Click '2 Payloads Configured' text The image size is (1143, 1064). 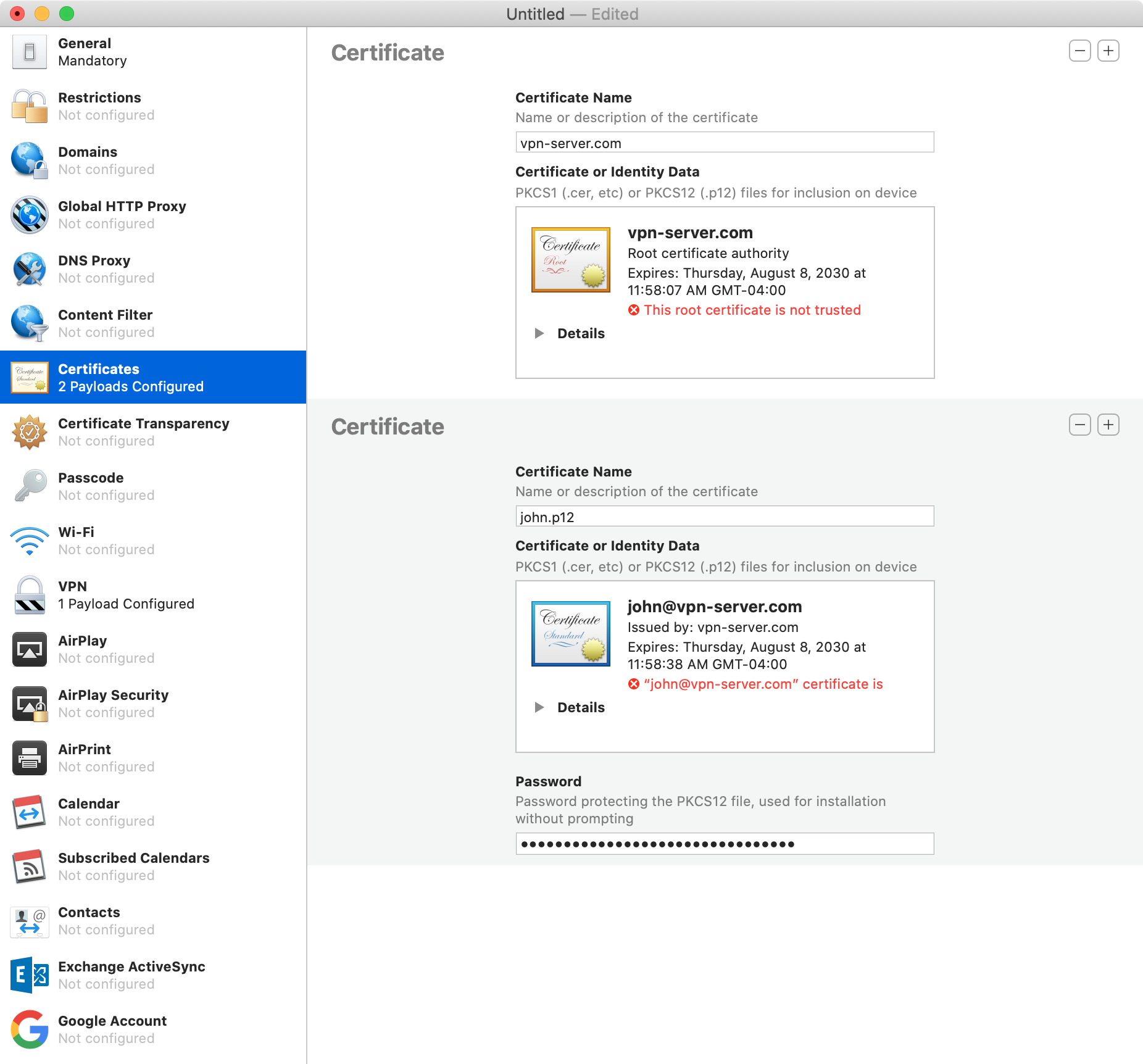click(131, 386)
